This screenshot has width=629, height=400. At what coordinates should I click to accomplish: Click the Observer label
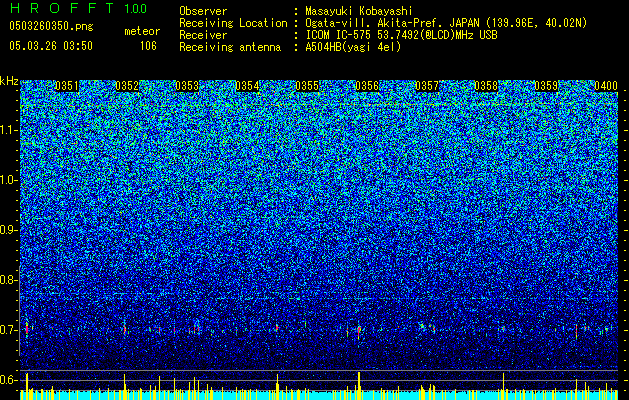[203, 11]
